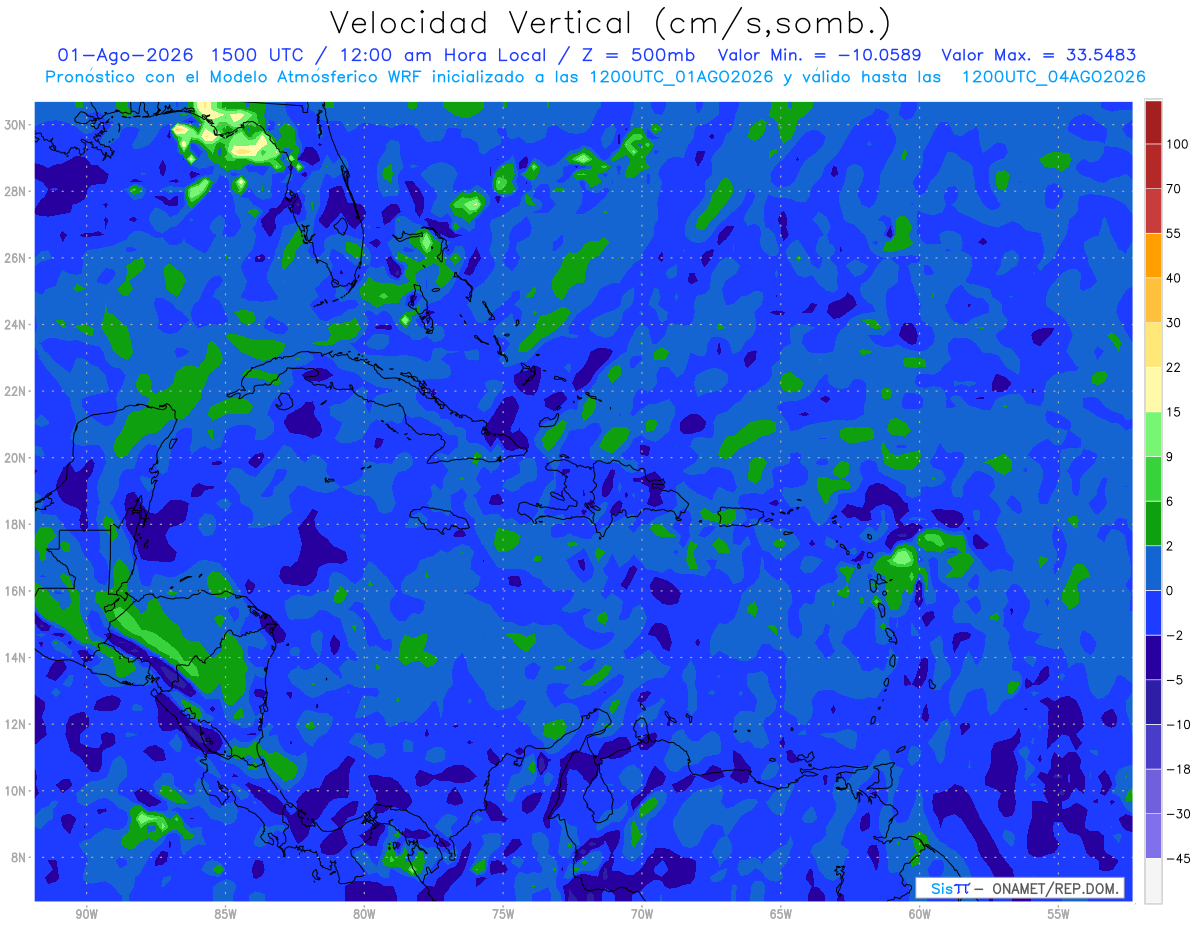
Task: Pick the bright blue colorbar segment between -2 and 0
Action: coord(1153,613)
